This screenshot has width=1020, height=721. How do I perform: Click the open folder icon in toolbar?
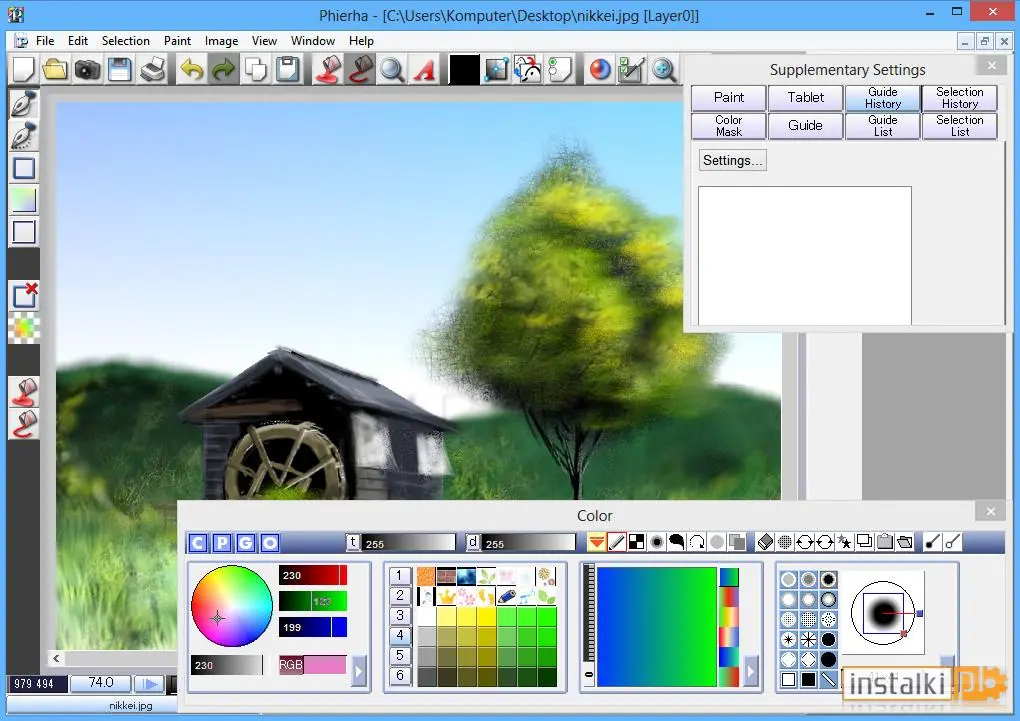pos(55,70)
